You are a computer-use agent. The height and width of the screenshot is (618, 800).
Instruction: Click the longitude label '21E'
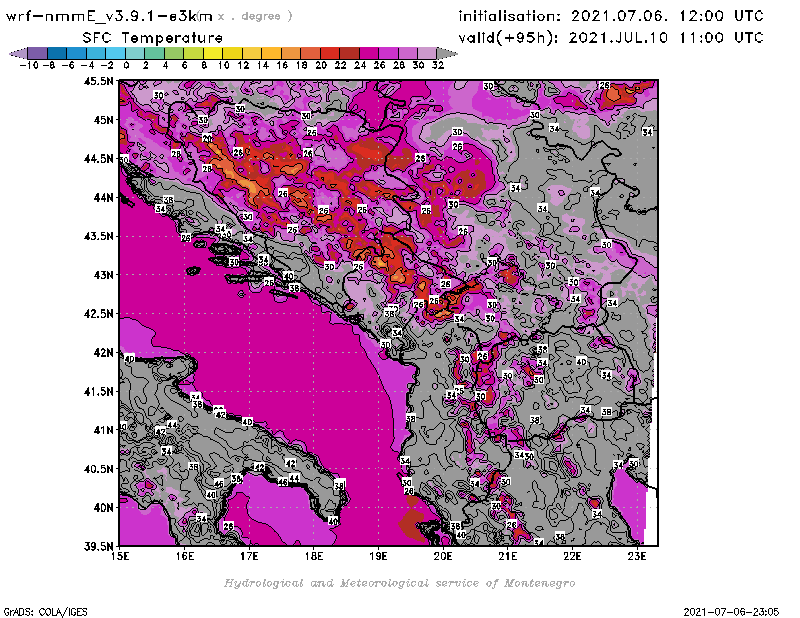508,556
